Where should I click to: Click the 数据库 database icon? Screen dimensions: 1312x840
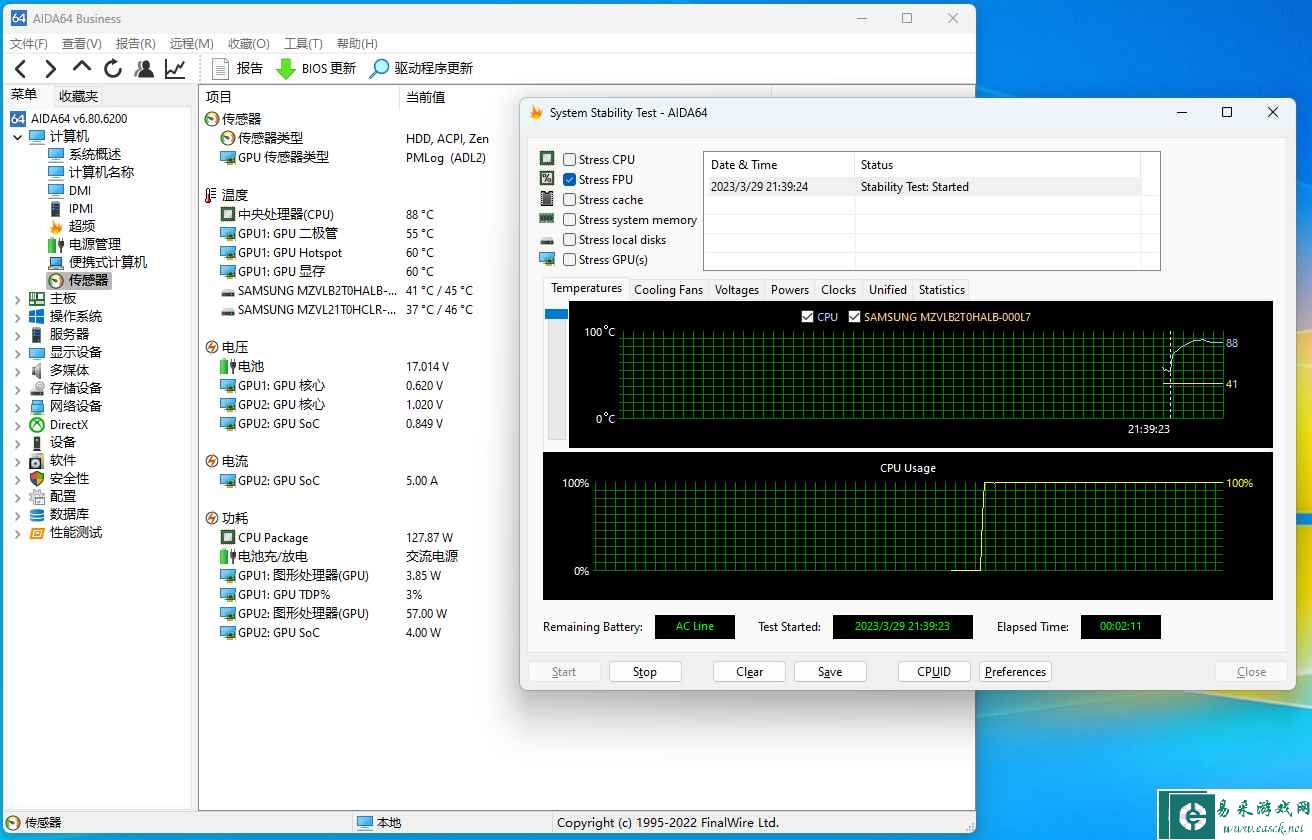pos(37,514)
